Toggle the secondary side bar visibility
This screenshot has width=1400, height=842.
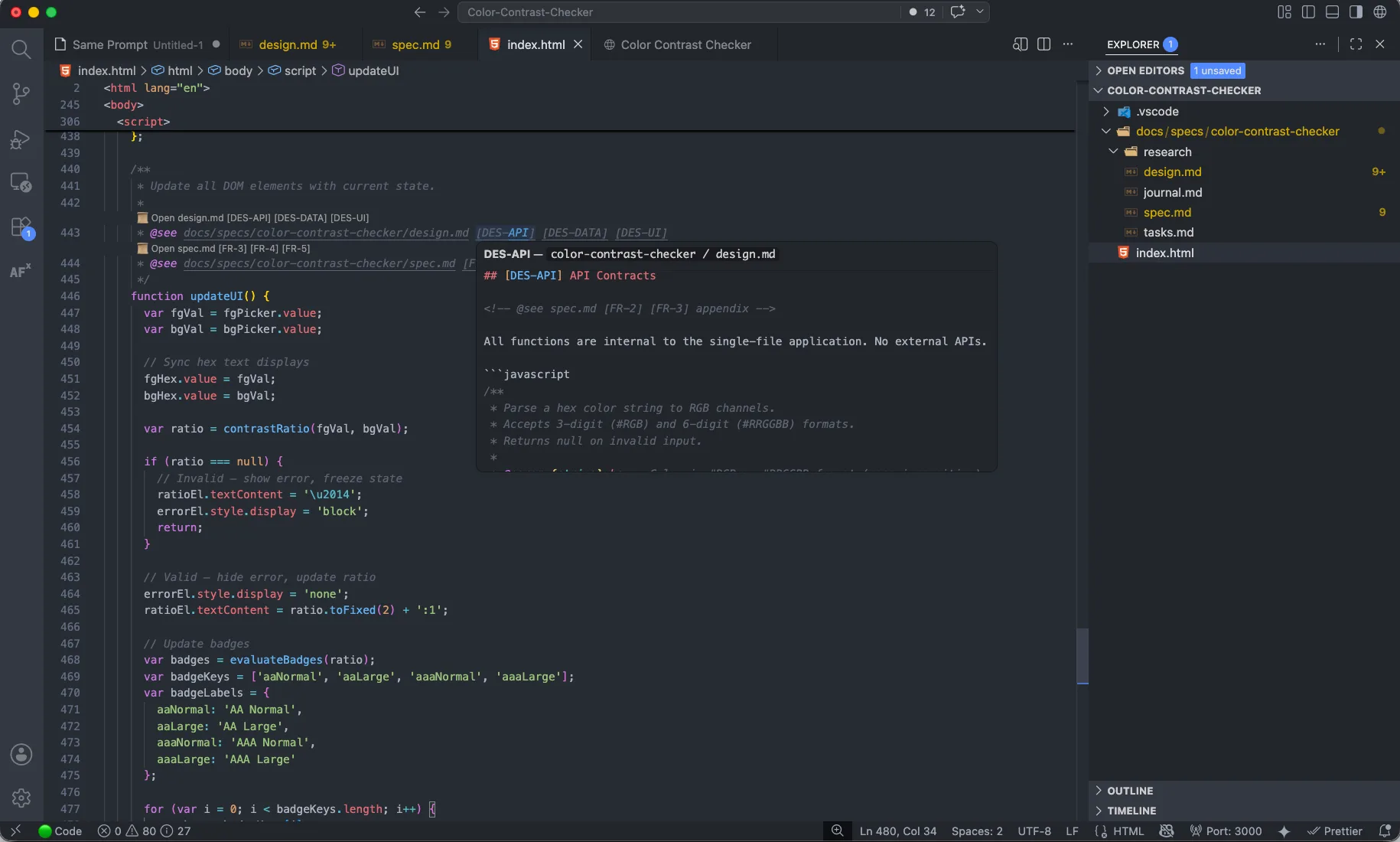[x=1356, y=12]
